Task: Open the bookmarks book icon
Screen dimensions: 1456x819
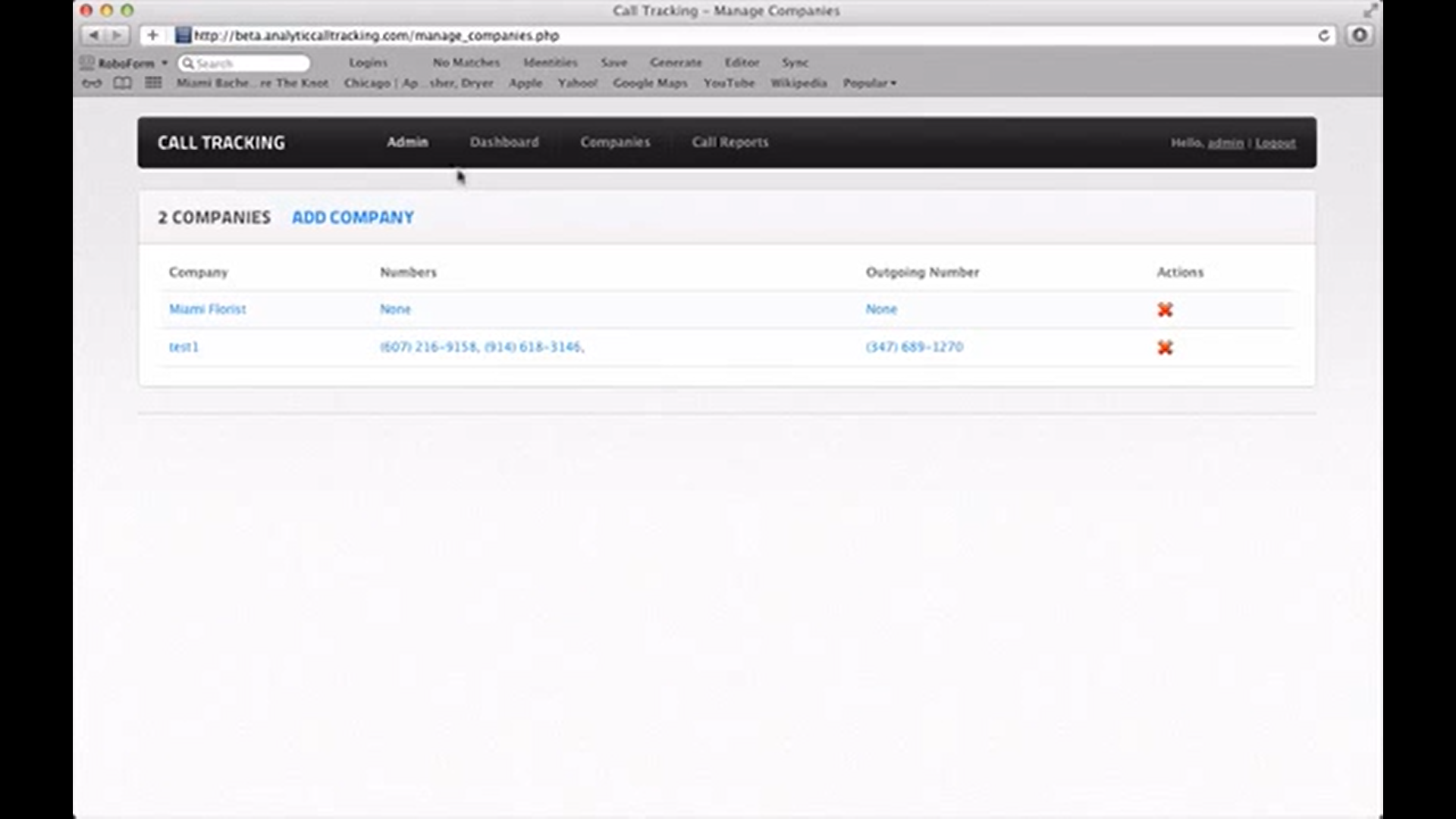Action: (x=121, y=83)
